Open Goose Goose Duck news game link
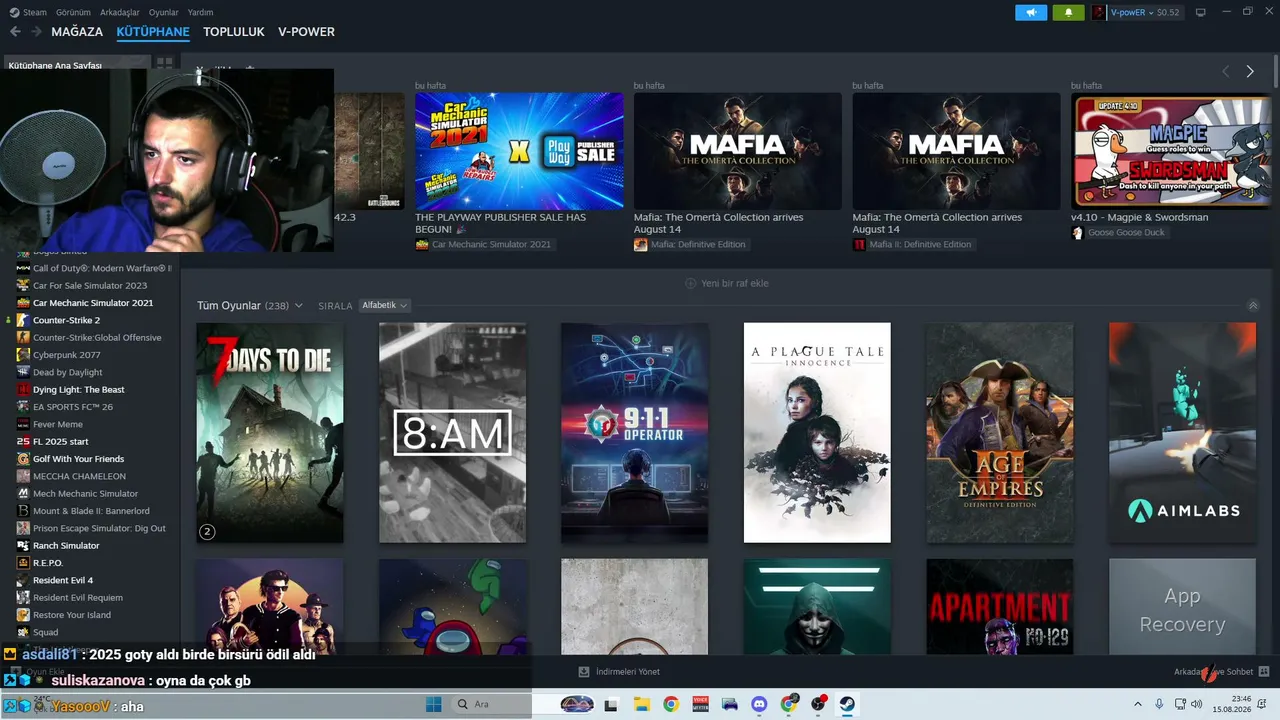This screenshot has height=720, width=1280. tap(1118, 233)
